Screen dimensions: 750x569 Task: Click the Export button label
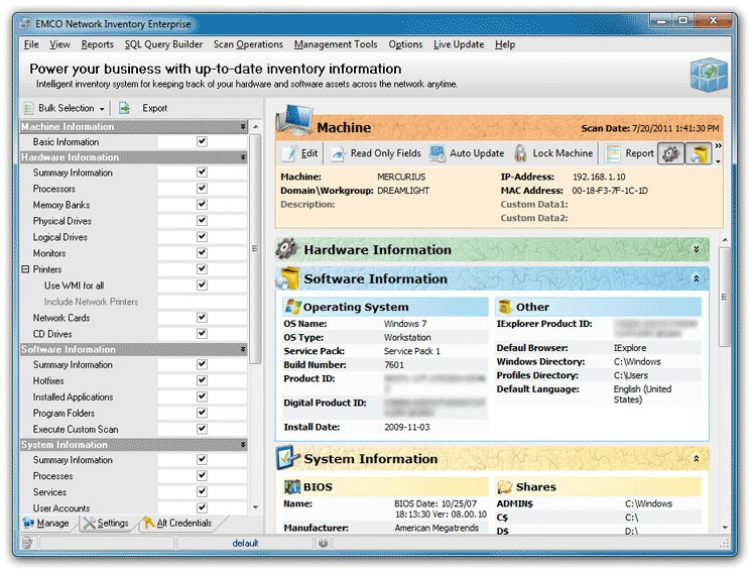click(154, 108)
